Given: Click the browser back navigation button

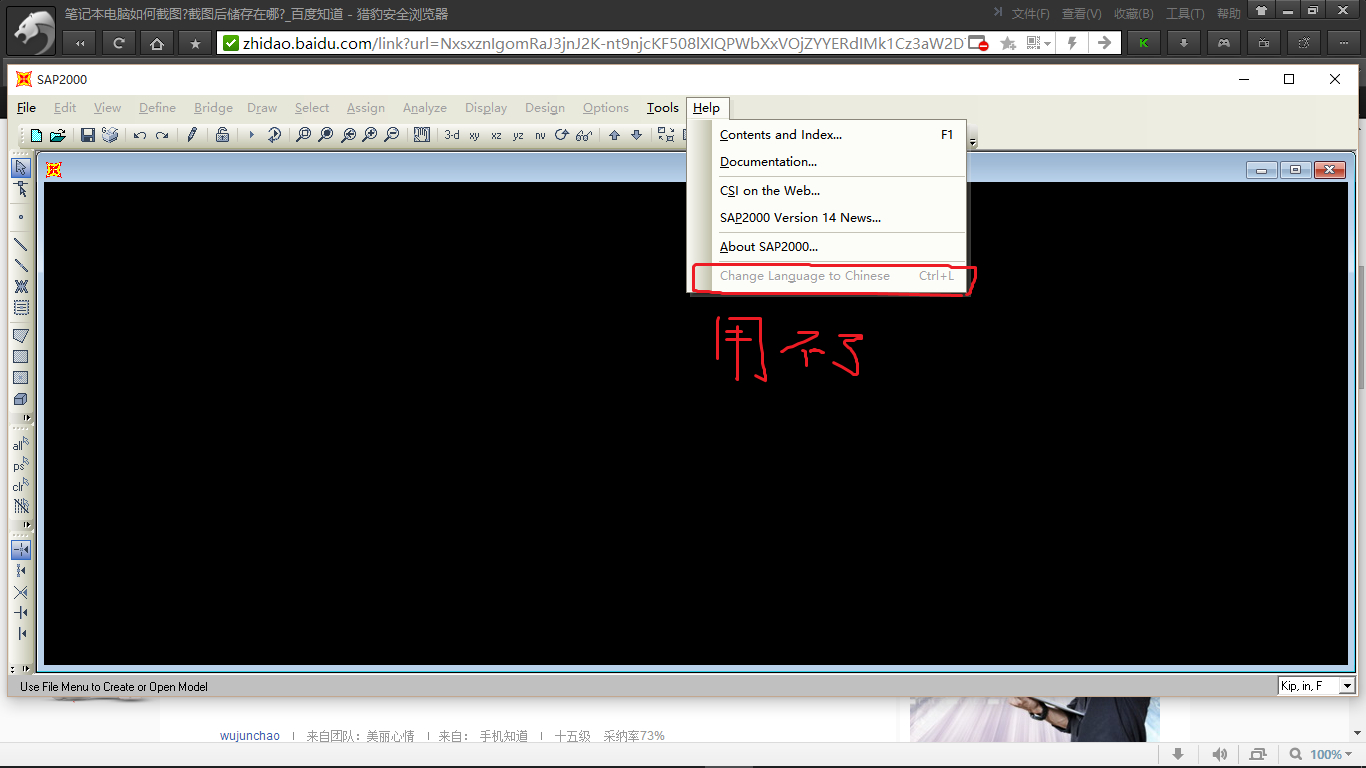Looking at the screenshot, I should (x=79, y=43).
